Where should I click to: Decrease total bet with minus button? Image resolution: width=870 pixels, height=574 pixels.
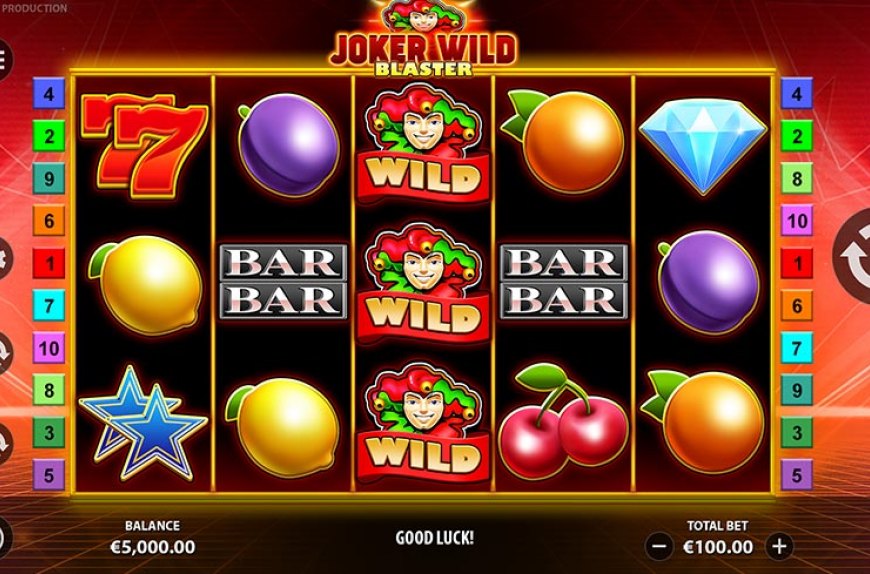tap(659, 546)
